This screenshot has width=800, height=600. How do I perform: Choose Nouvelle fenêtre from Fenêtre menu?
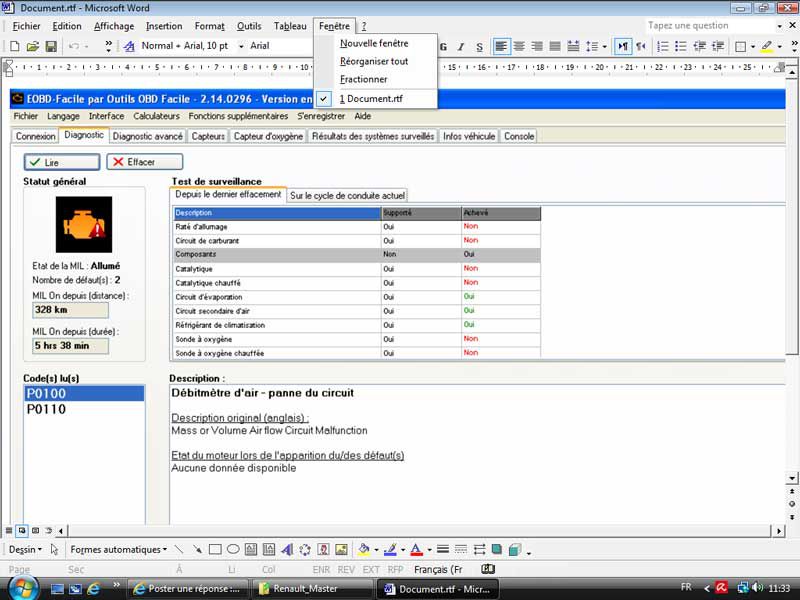click(x=374, y=44)
